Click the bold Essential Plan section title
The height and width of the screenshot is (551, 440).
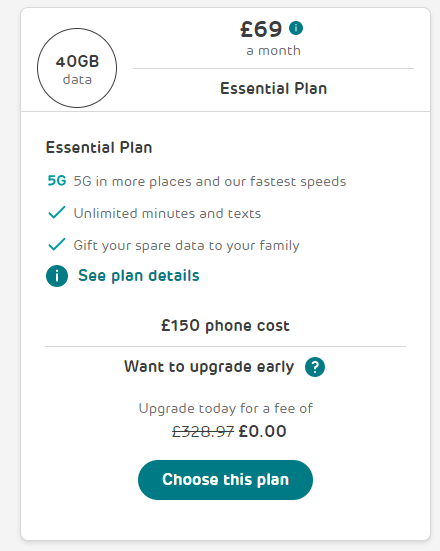click(x=99, y=147)
